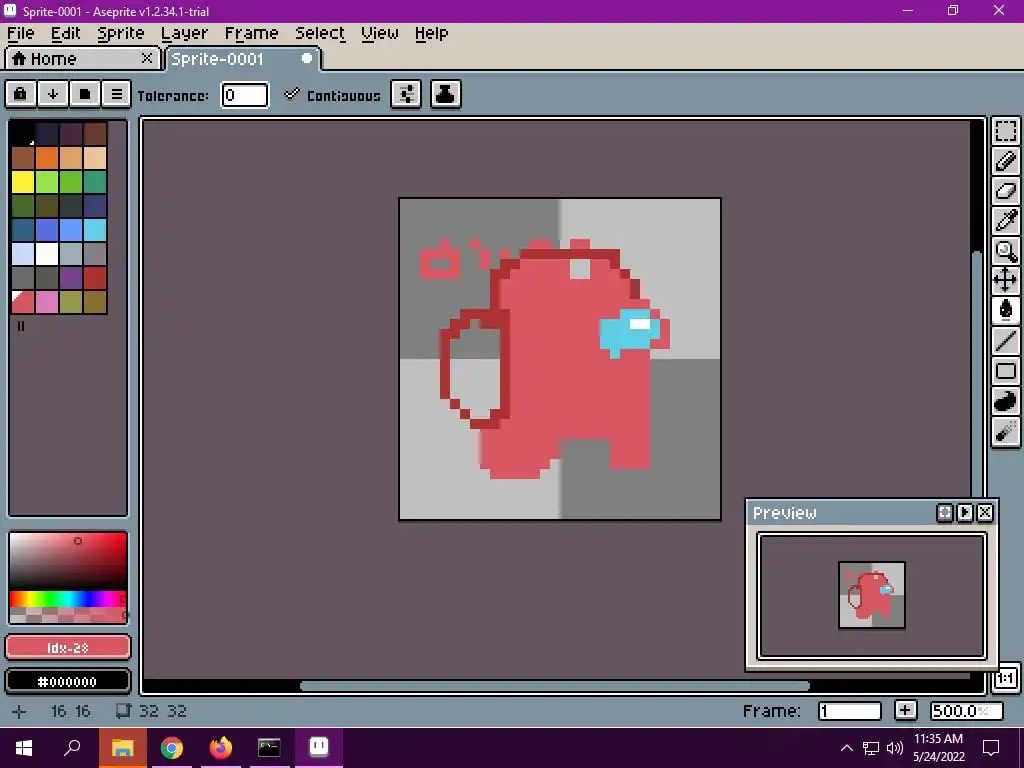
Task: Select the Paint Bucket tool
Action: pos(1006,311)
